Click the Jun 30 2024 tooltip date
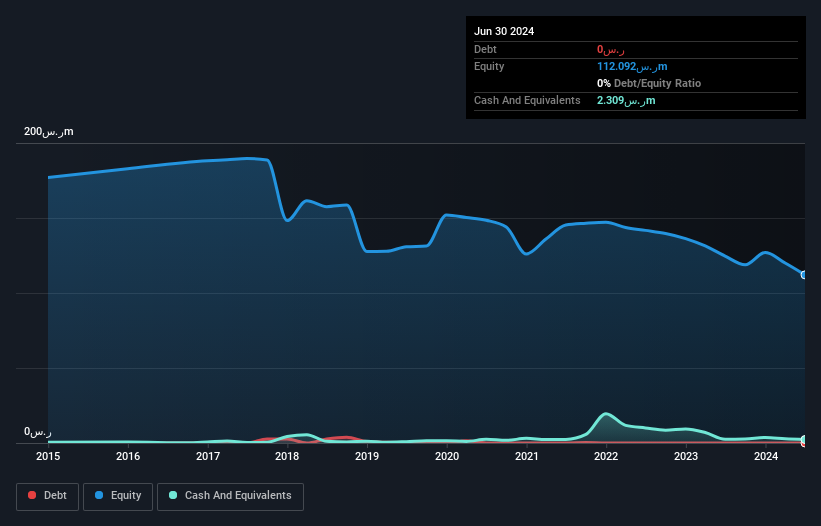 click(504, 31)
